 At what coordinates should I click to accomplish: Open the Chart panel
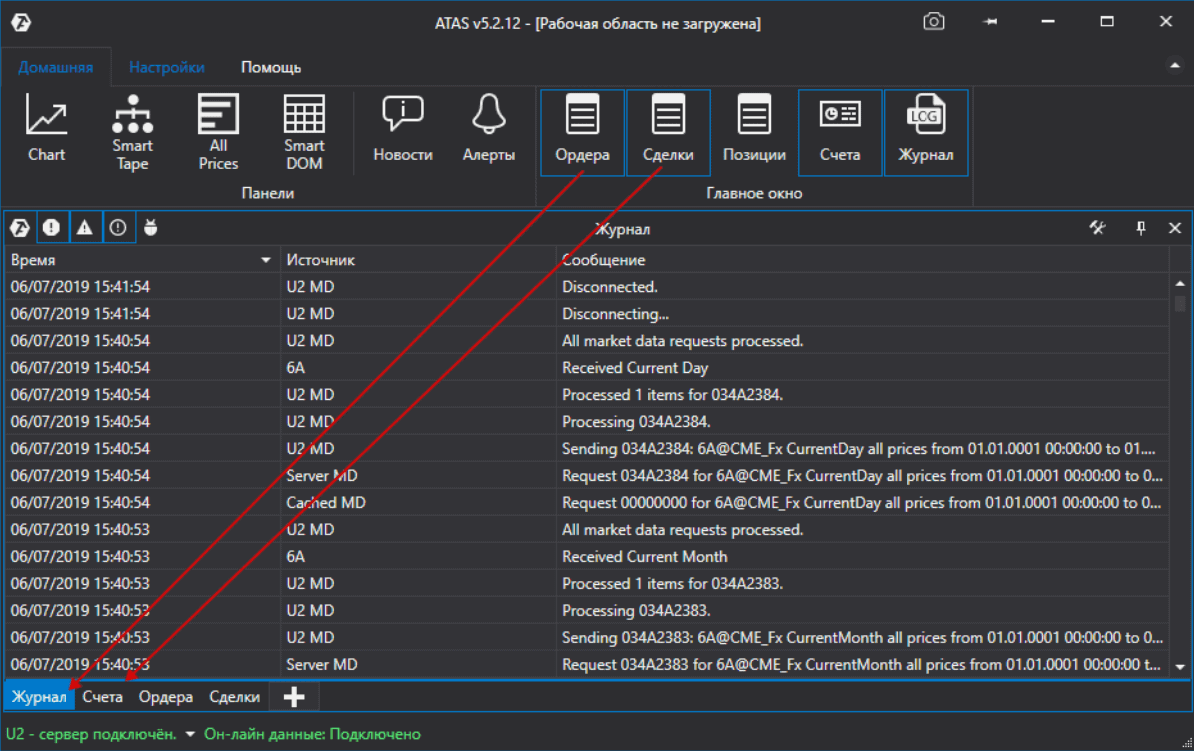point(45,128)
